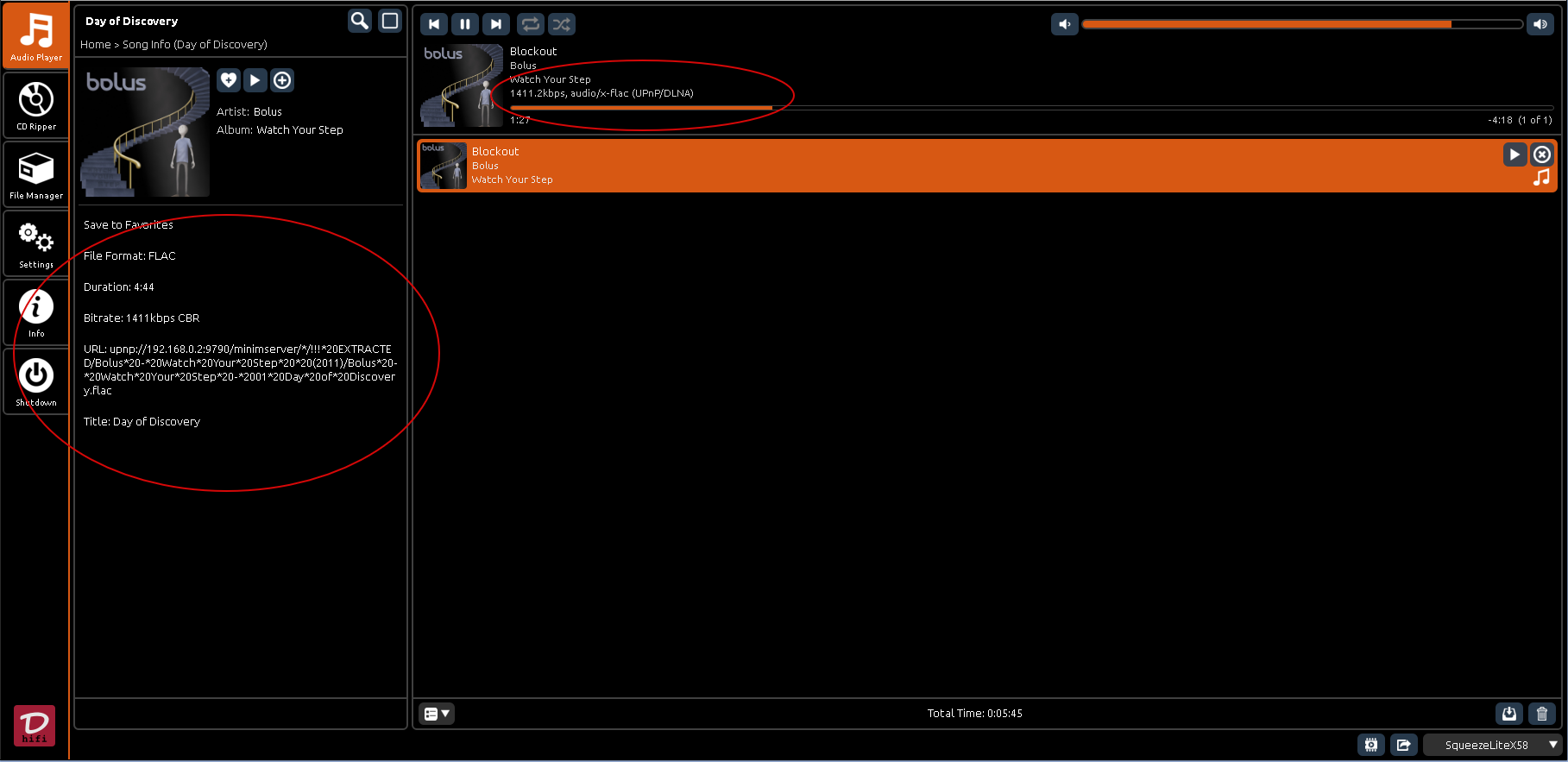Click the File Format: FLAC line
The image size is (1568, 762).
pyautogui.click(x=129, y=255)
